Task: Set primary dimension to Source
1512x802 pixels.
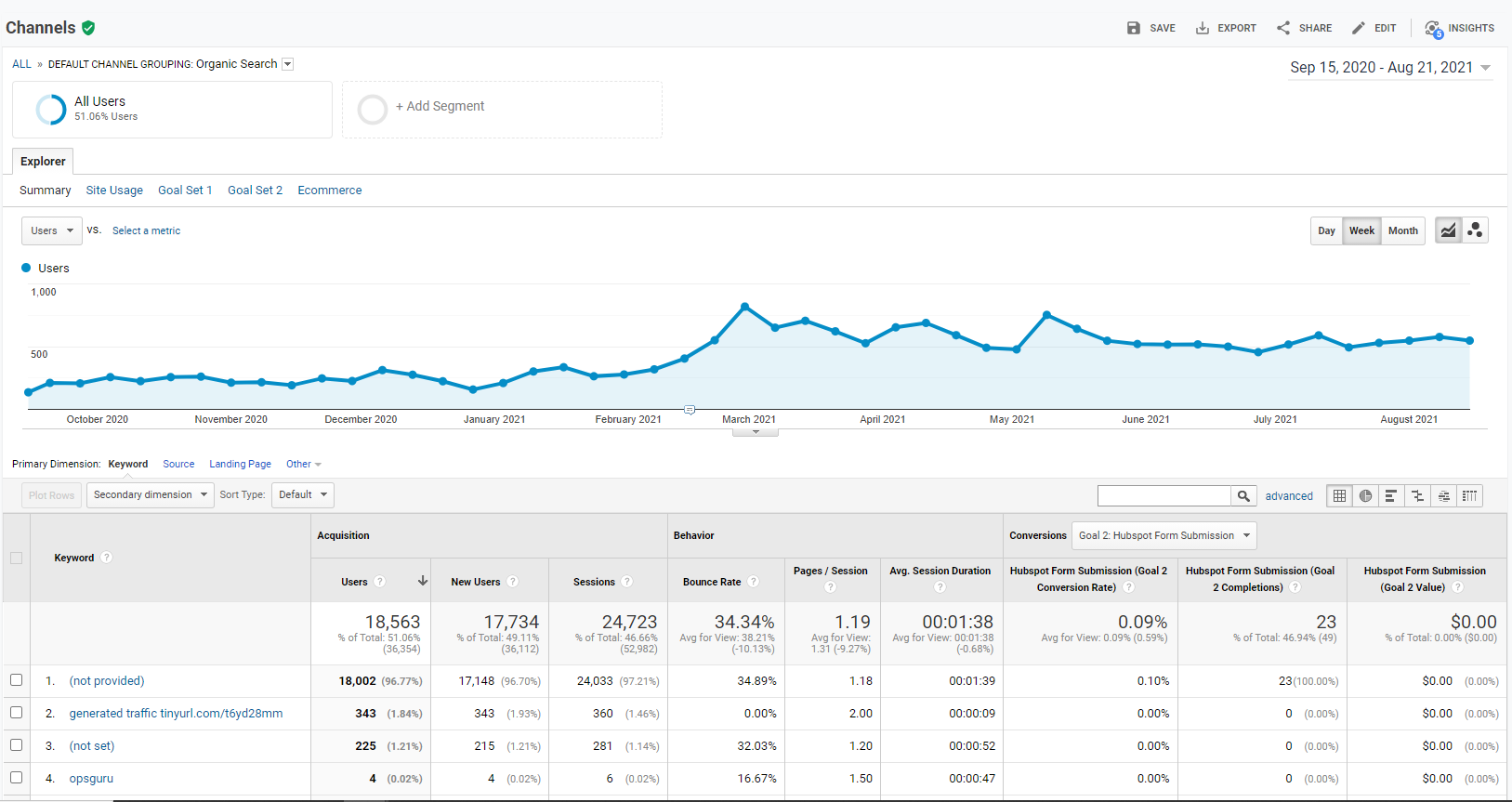Action: [x=178, y=464]
